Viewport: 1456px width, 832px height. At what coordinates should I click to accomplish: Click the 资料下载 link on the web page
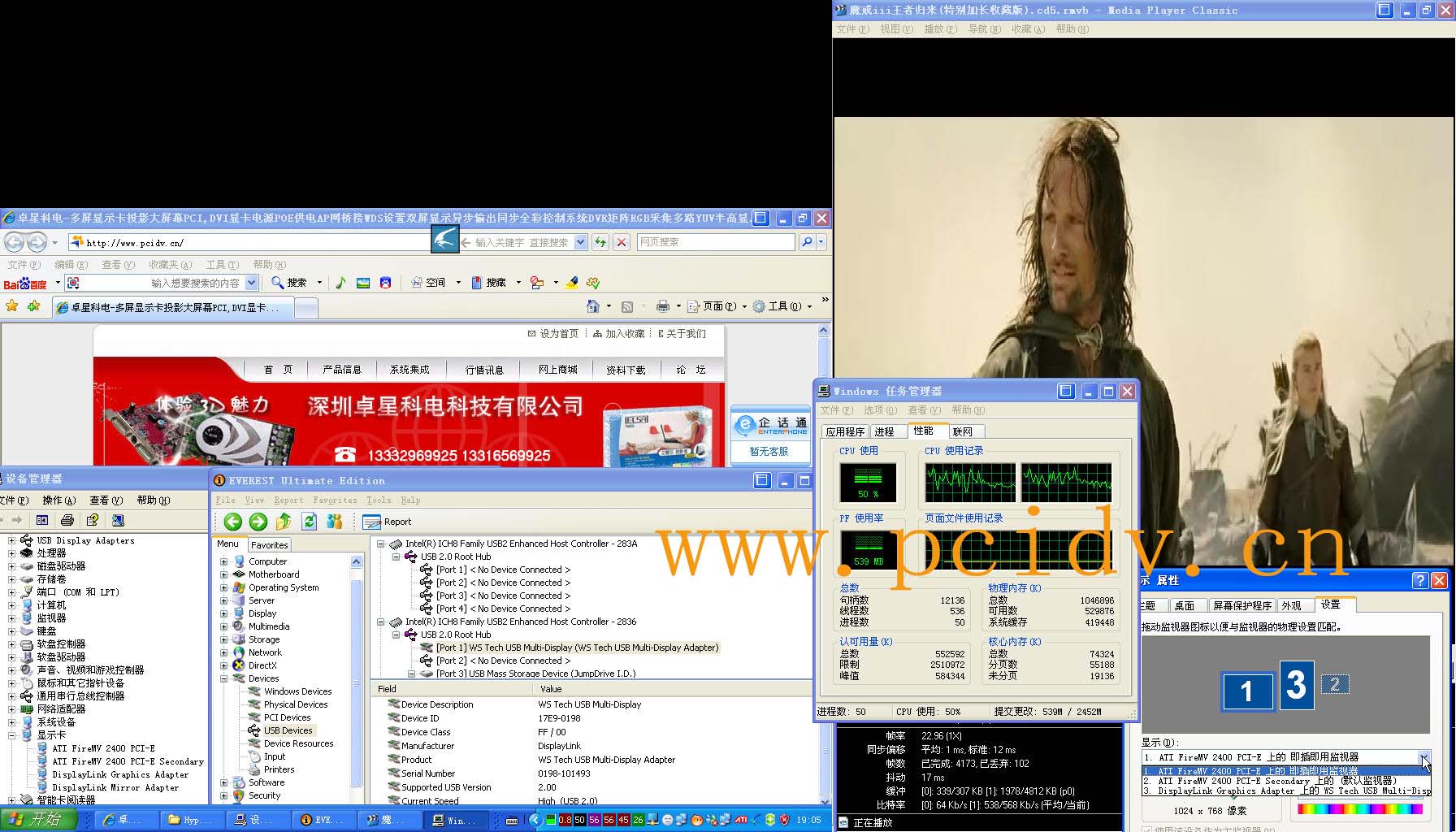tap(626, 370)
